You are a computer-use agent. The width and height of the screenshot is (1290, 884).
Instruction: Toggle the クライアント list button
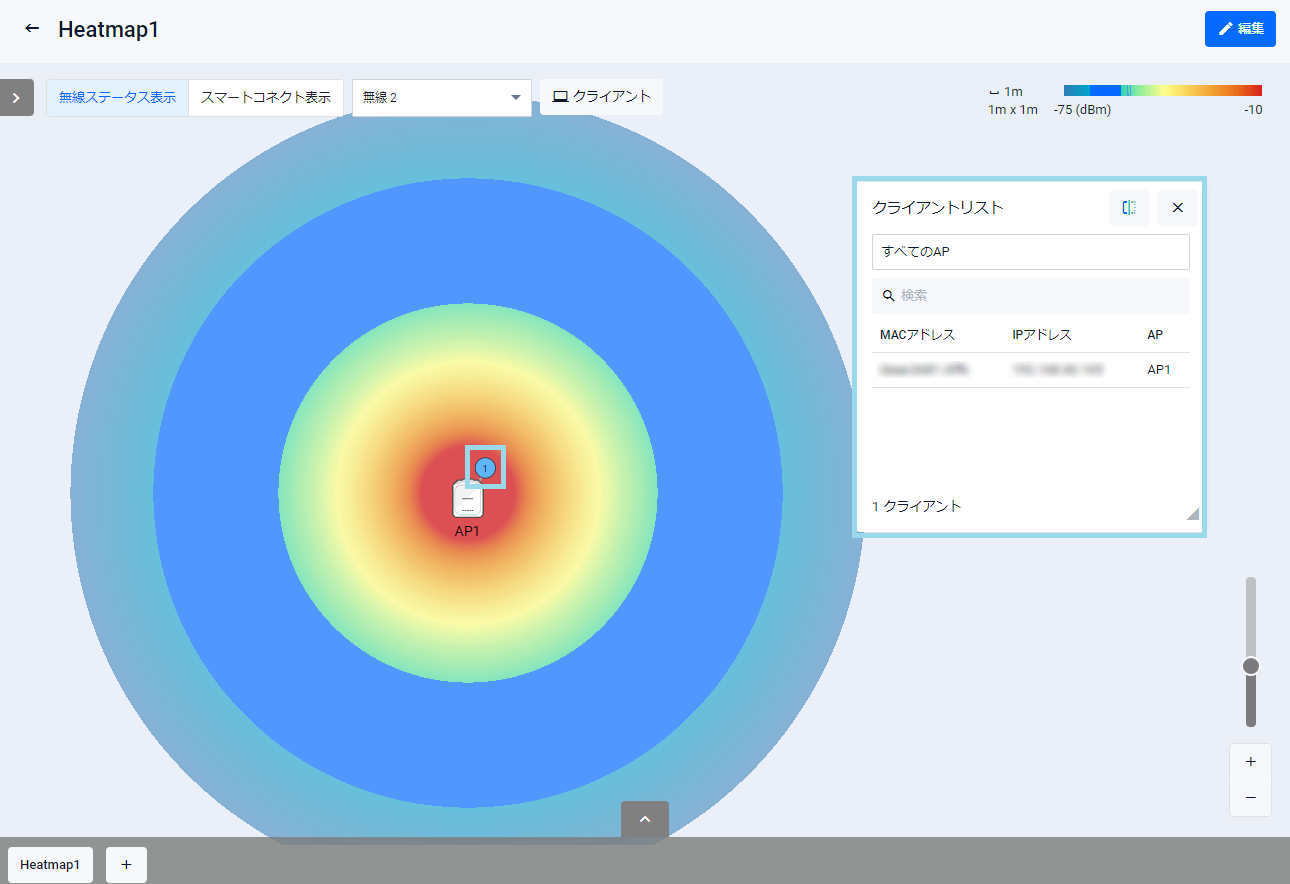(601, 97)
